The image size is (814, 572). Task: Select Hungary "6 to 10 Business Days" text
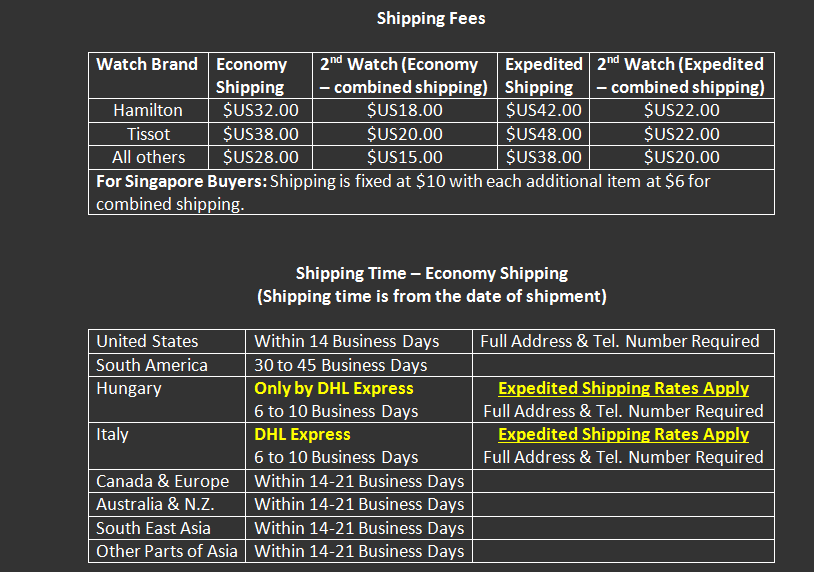click(x=336, y=412)
